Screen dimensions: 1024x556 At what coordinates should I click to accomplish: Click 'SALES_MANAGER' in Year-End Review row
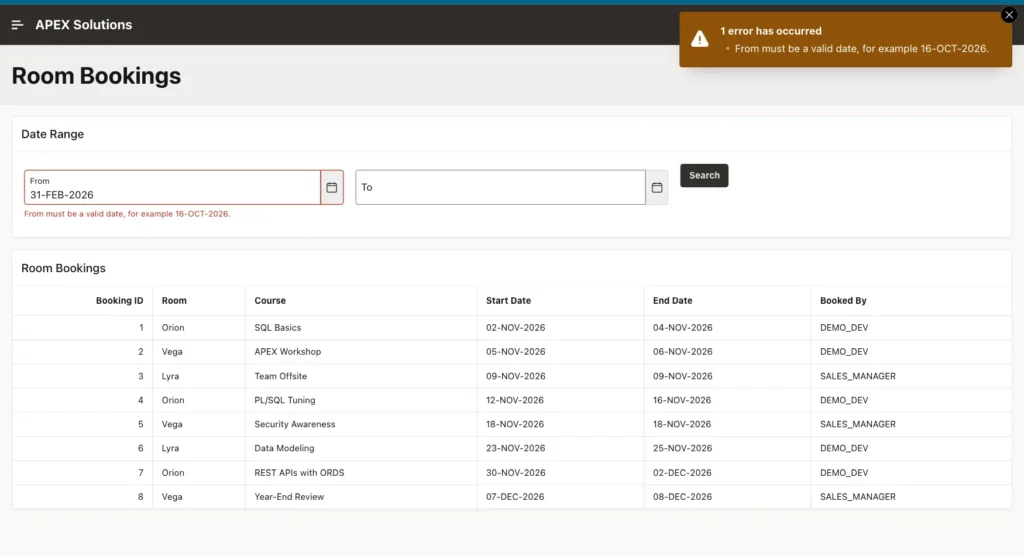(857, 497)
